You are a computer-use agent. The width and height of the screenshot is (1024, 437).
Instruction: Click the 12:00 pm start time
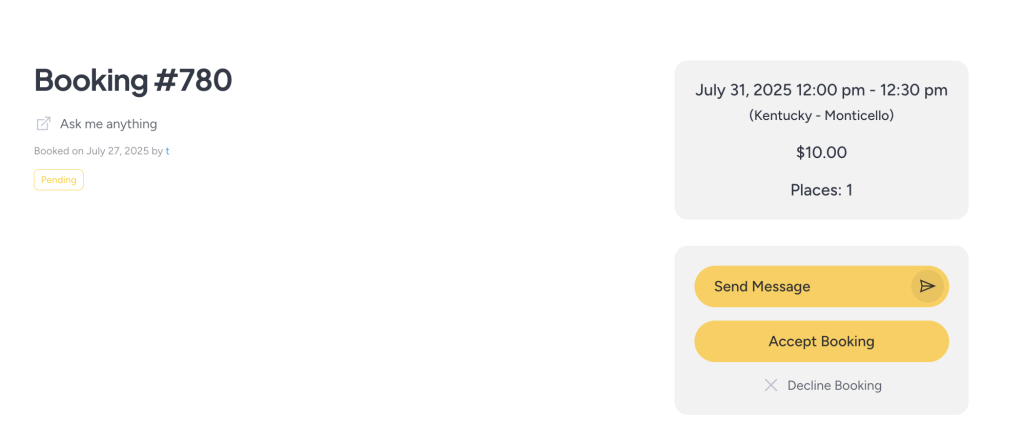click(x=831, y=90)
